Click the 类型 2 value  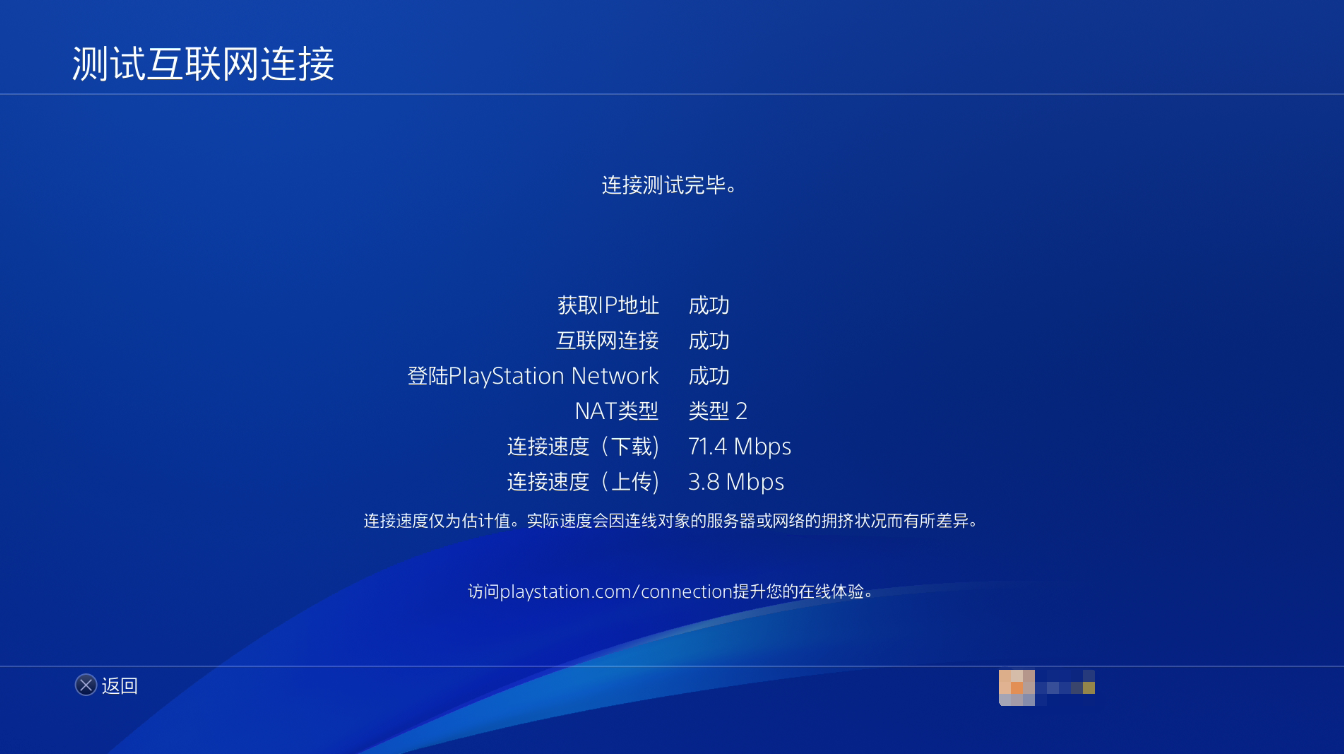tap(718, 411)
